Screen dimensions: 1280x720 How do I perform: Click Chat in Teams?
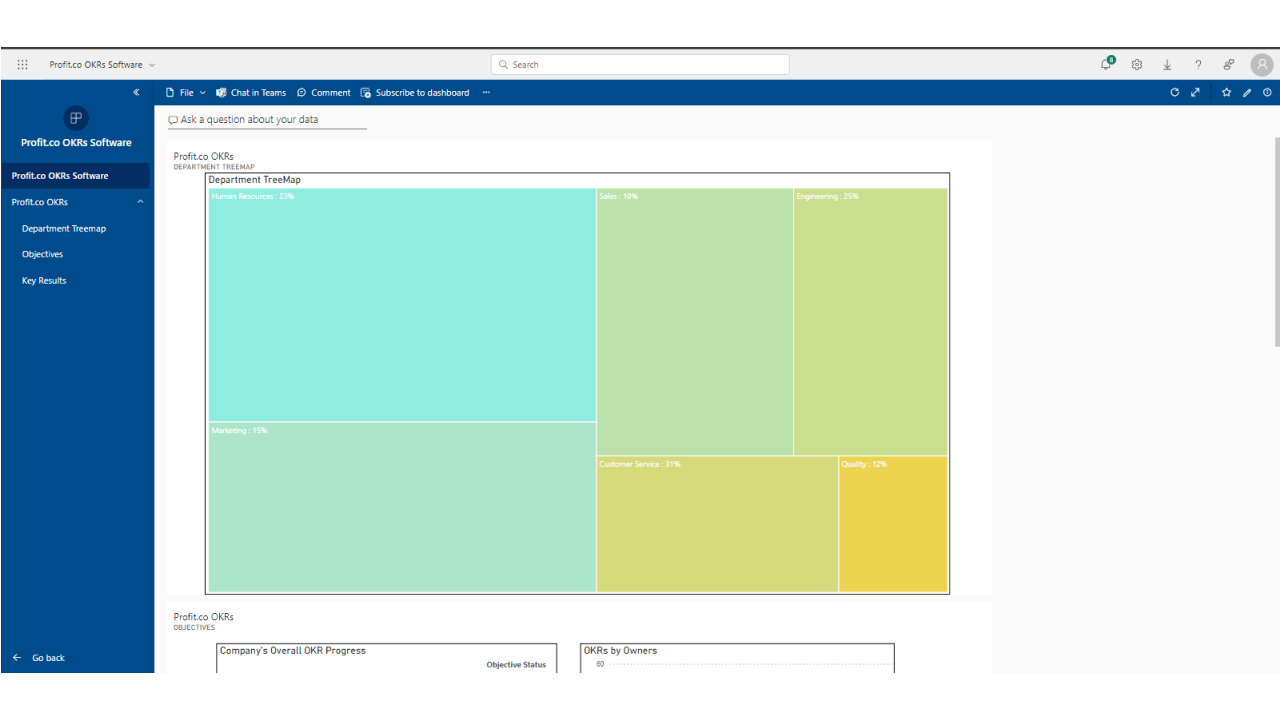251,92
